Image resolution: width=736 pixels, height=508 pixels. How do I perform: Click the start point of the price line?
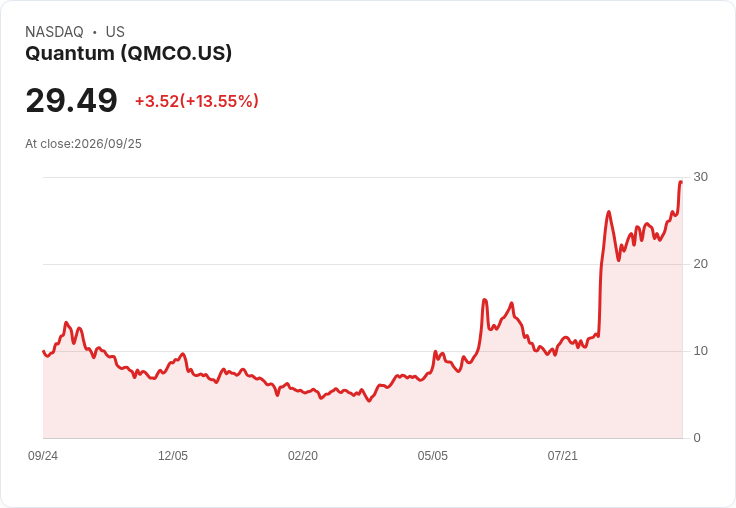43,351
